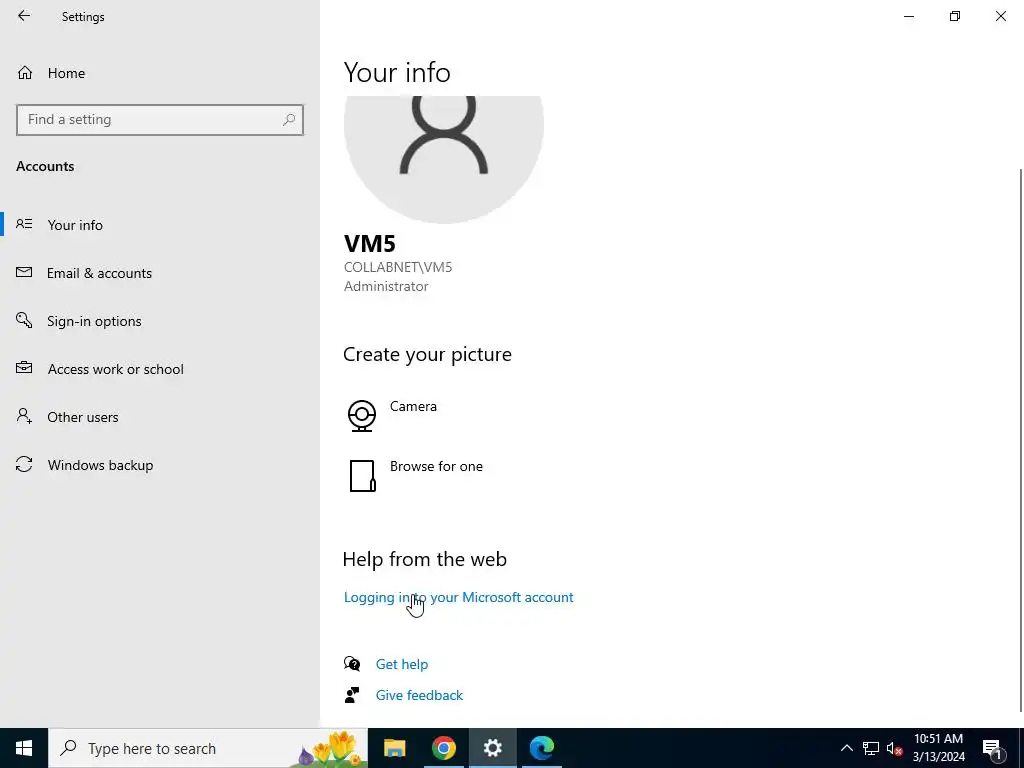
Task: Select Your info in the sidebar
Action: pyautogui.click(x=160, y=225)
